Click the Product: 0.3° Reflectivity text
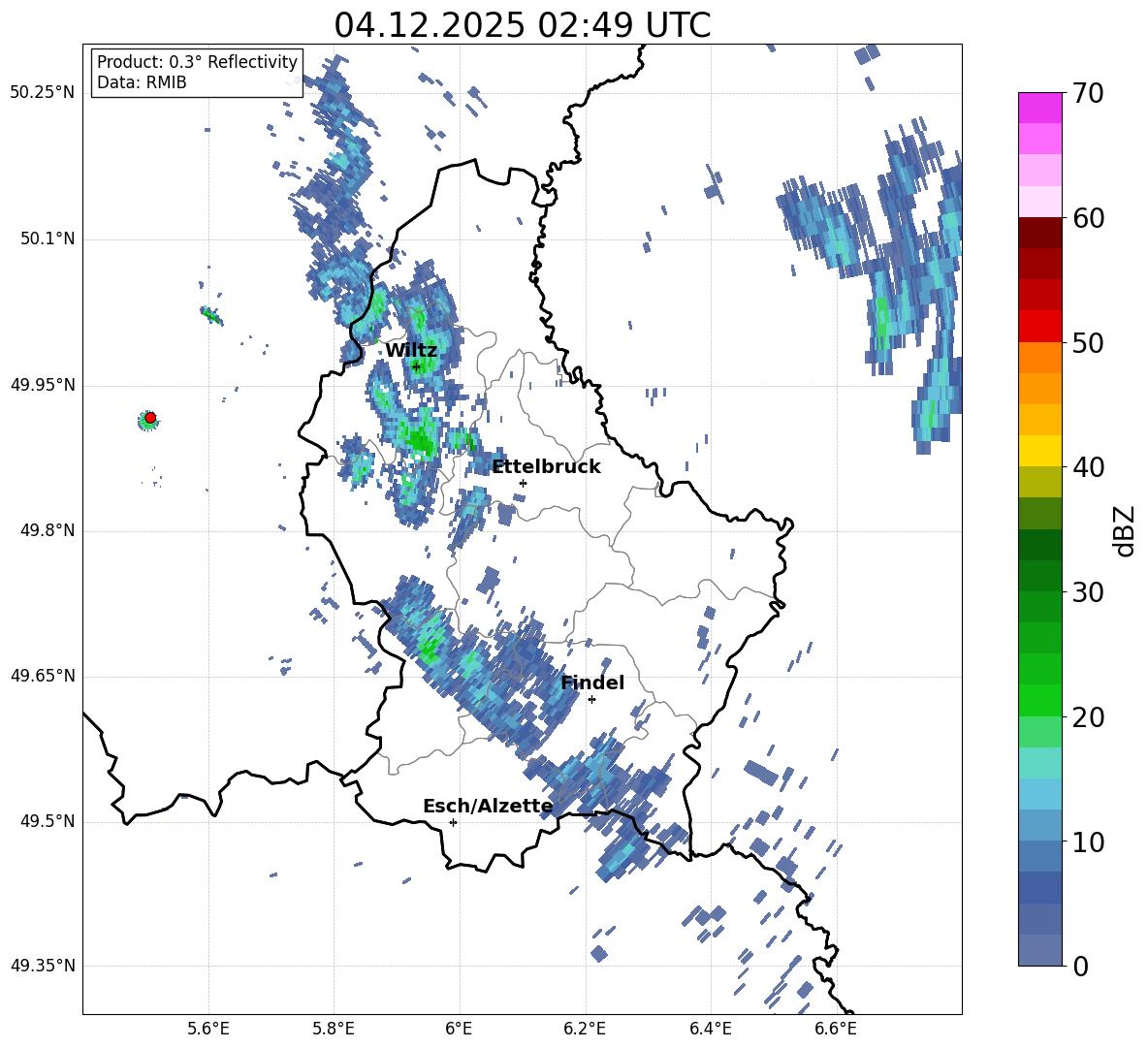This screenshot has height=1048, width=1148. click(197, 62)
